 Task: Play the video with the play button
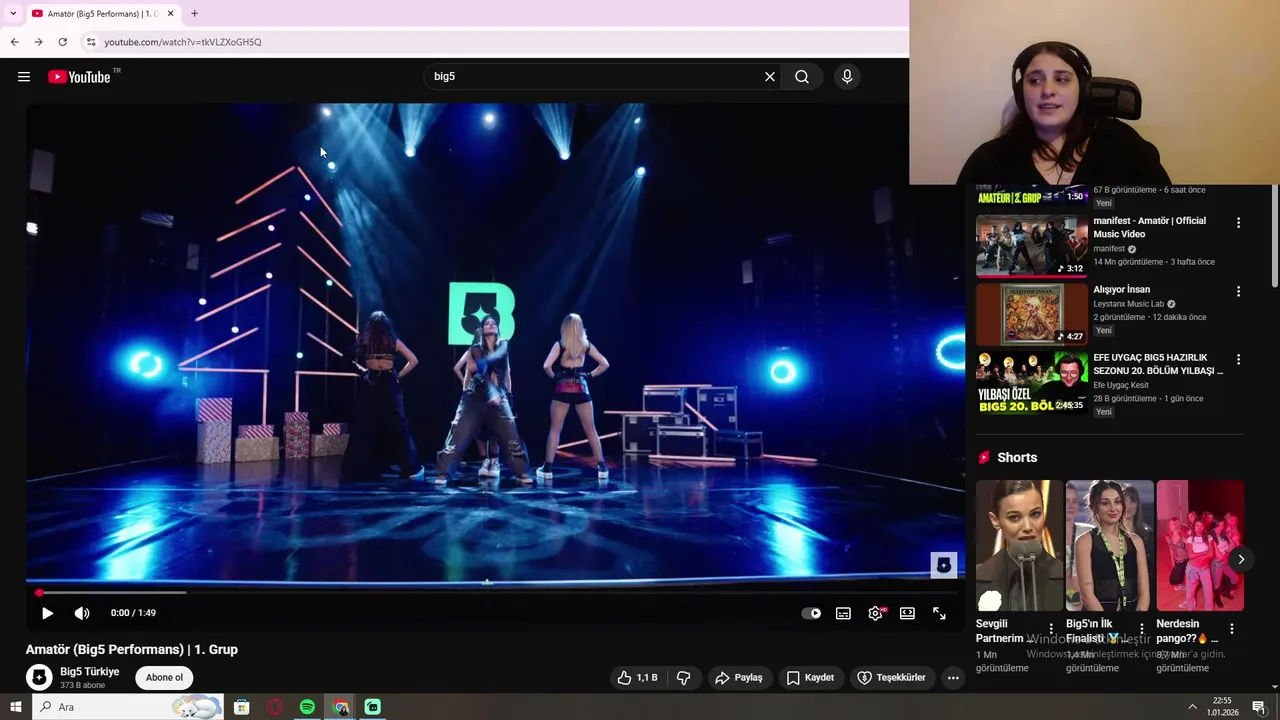point(47,613)
